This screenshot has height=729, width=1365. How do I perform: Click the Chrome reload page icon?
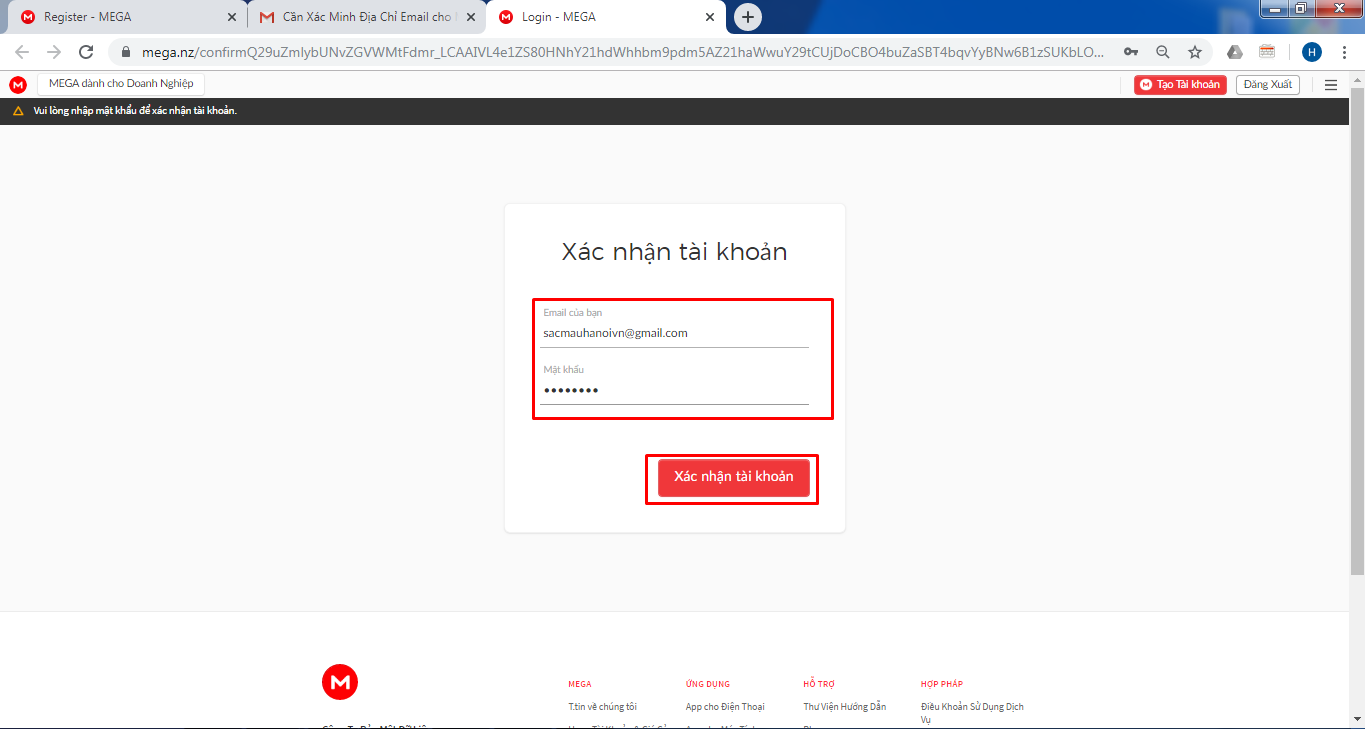pyautogui.click(x=86, y=52)
